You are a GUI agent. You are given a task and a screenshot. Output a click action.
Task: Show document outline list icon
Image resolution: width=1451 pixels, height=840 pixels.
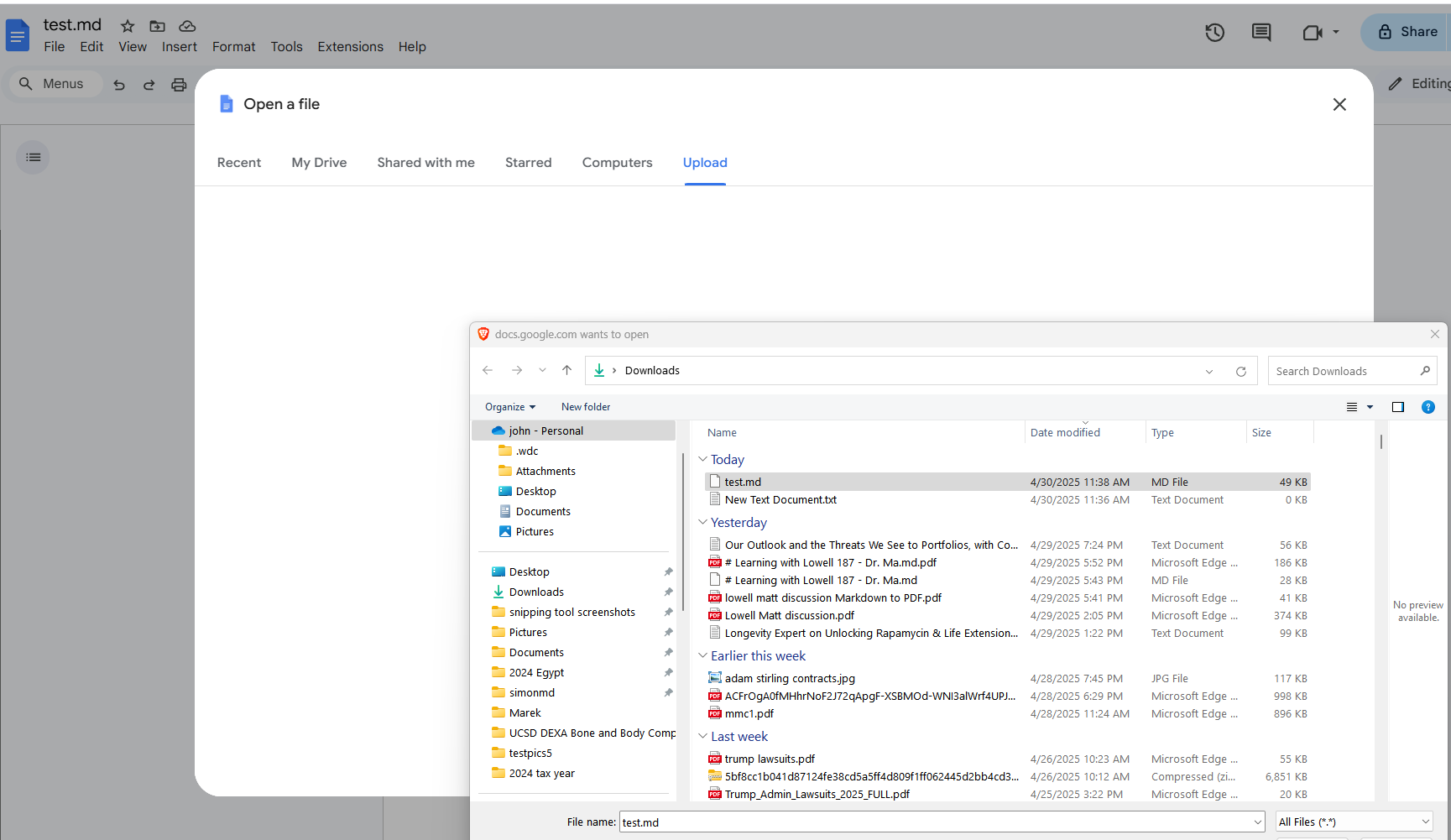(33, 157)
